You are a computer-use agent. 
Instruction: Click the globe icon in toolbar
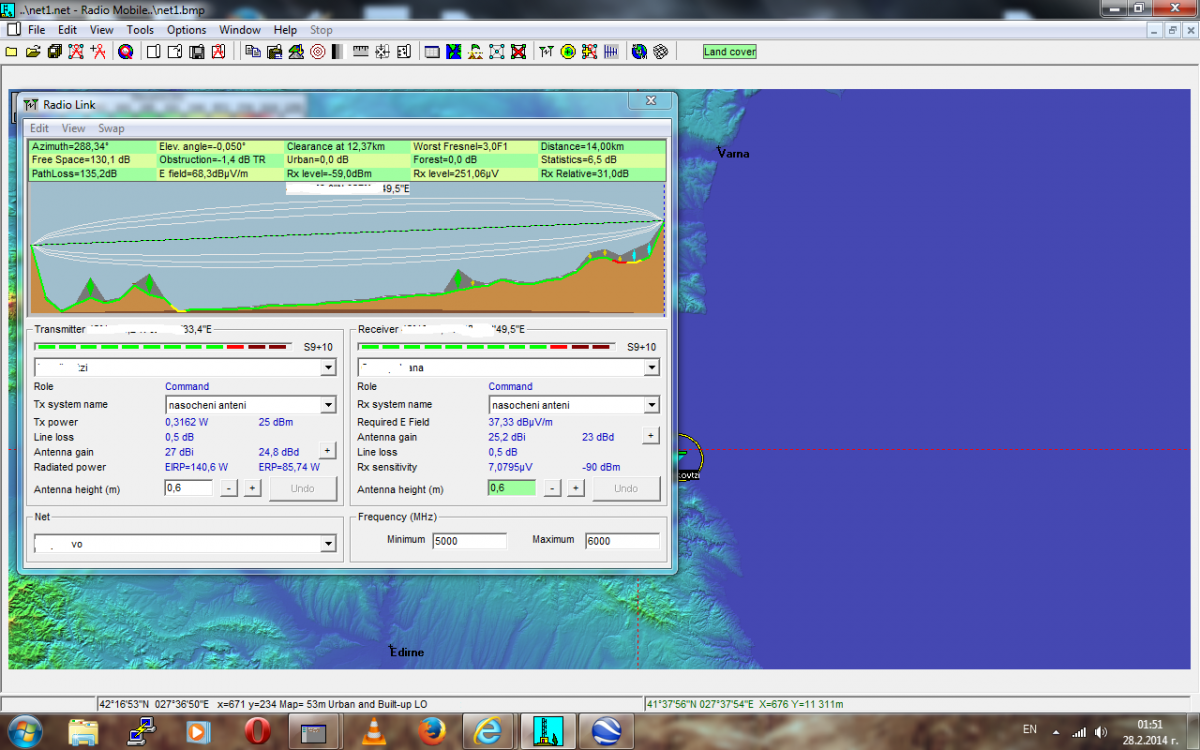639,51
